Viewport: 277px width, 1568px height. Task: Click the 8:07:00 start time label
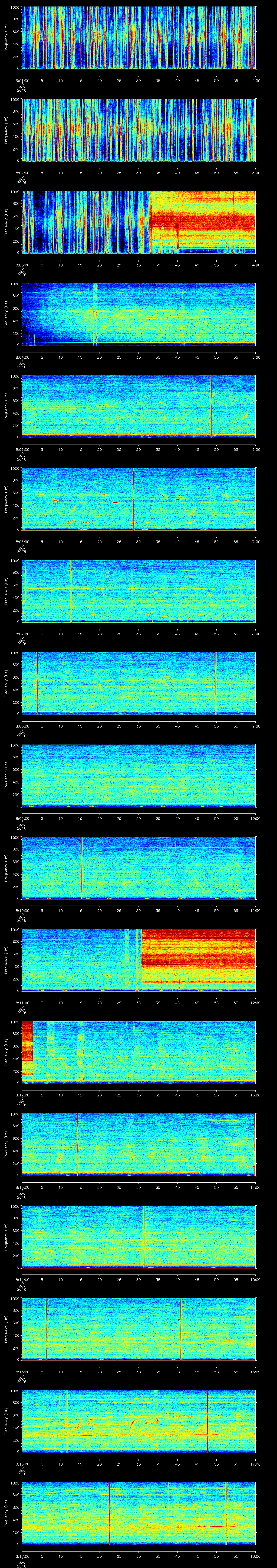[22, 634]
